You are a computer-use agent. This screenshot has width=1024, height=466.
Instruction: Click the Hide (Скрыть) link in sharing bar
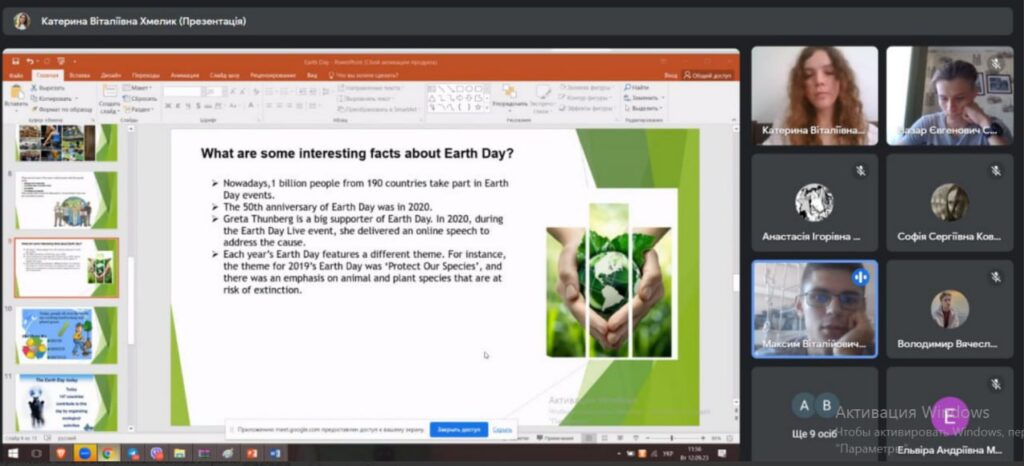tap(502, 429)
